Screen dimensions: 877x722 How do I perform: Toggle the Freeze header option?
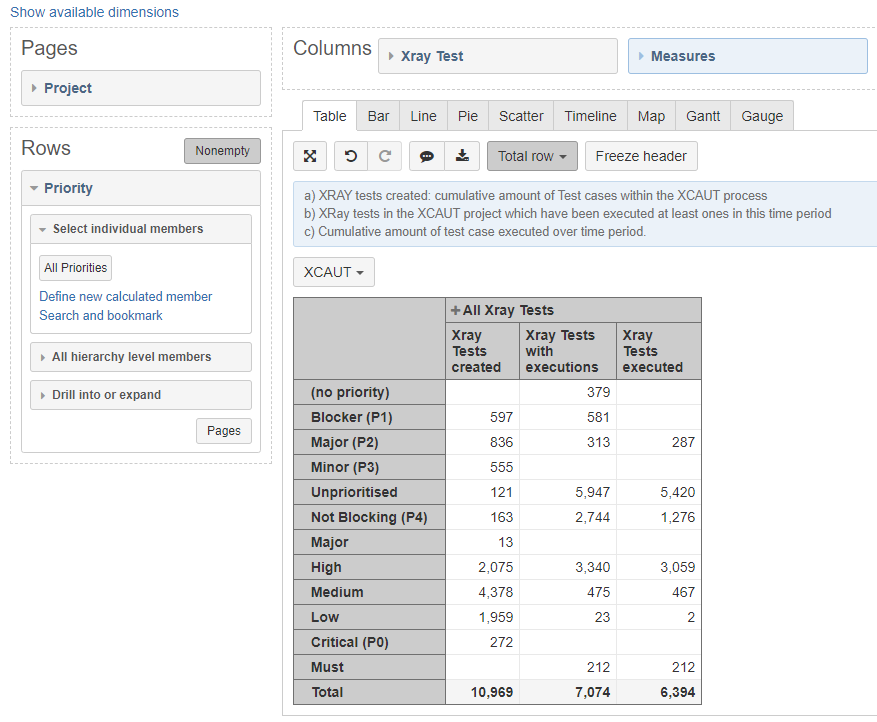[x=641, y=156]
